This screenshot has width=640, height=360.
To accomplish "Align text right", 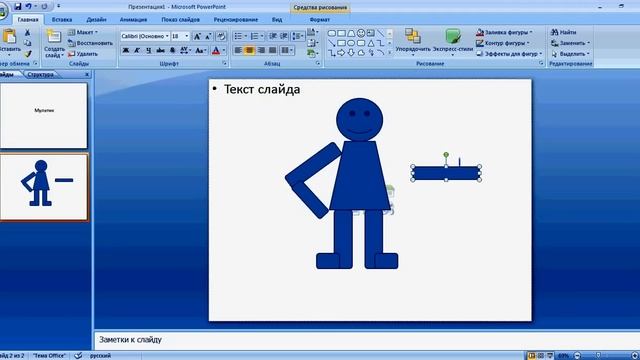I will tap(261, 50).
